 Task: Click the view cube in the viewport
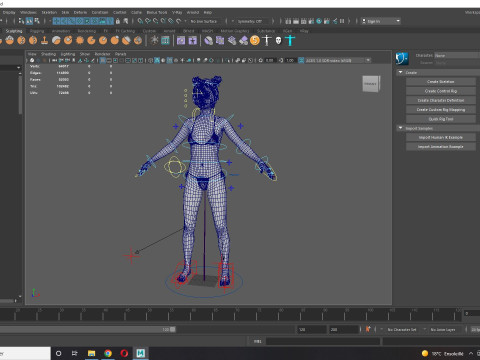coord(371,83)
